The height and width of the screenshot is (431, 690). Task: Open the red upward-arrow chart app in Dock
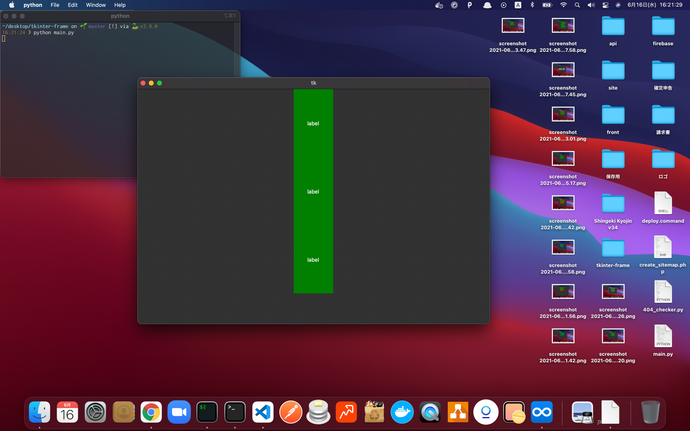346,413
